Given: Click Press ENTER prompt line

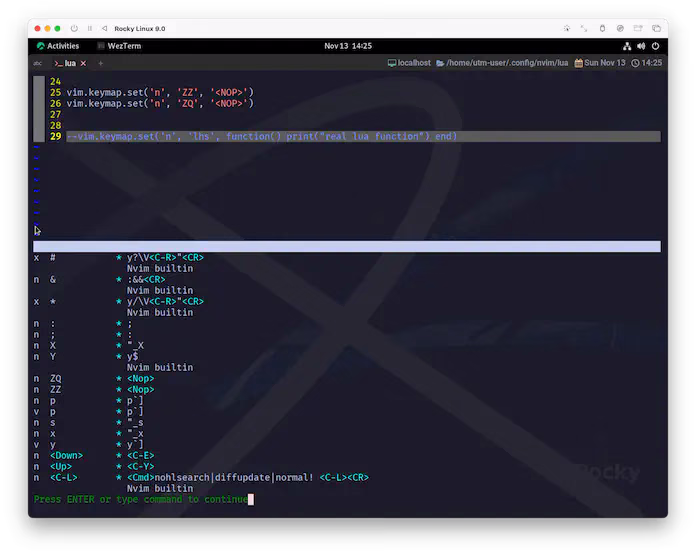Looking at the screenshot, I should [x=141, y=500].
